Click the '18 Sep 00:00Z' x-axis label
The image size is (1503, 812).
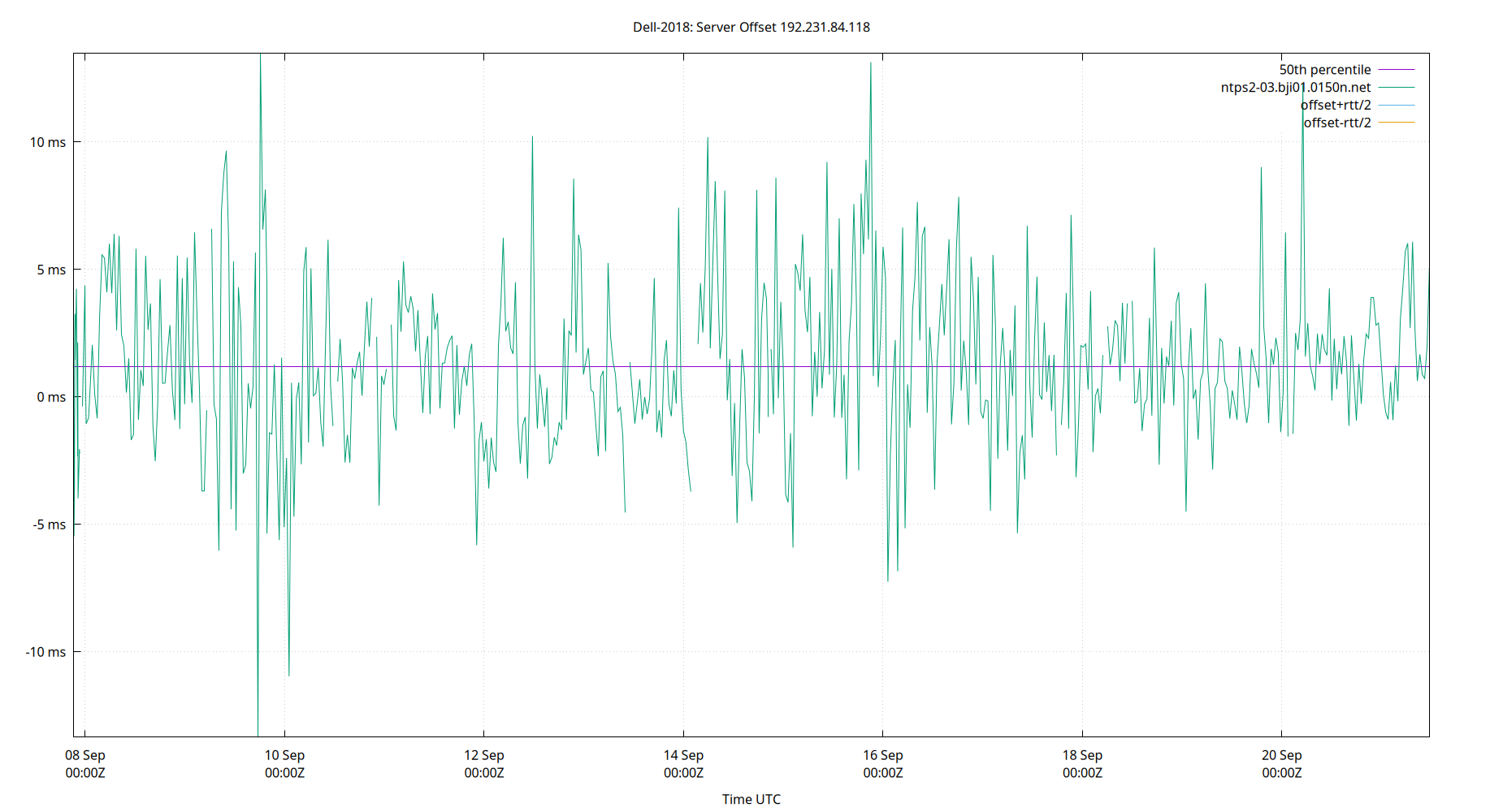pyautogui.click(x=1082, y=764)
